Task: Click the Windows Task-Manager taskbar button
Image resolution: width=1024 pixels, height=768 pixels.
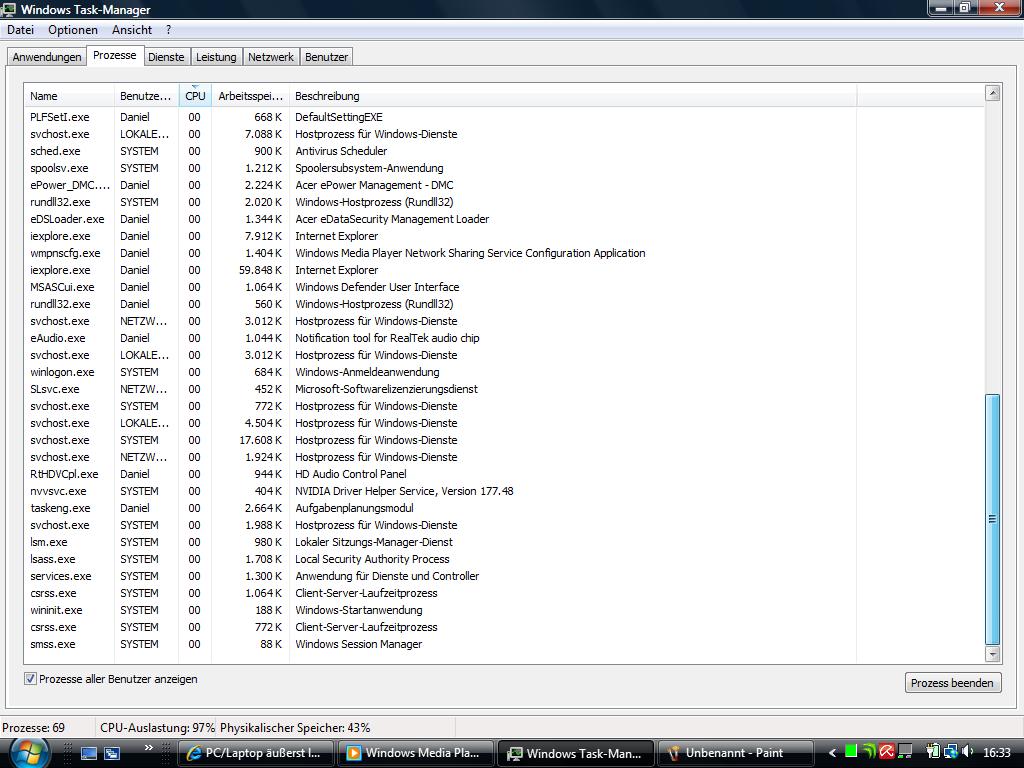Action: tap(576, 753)
